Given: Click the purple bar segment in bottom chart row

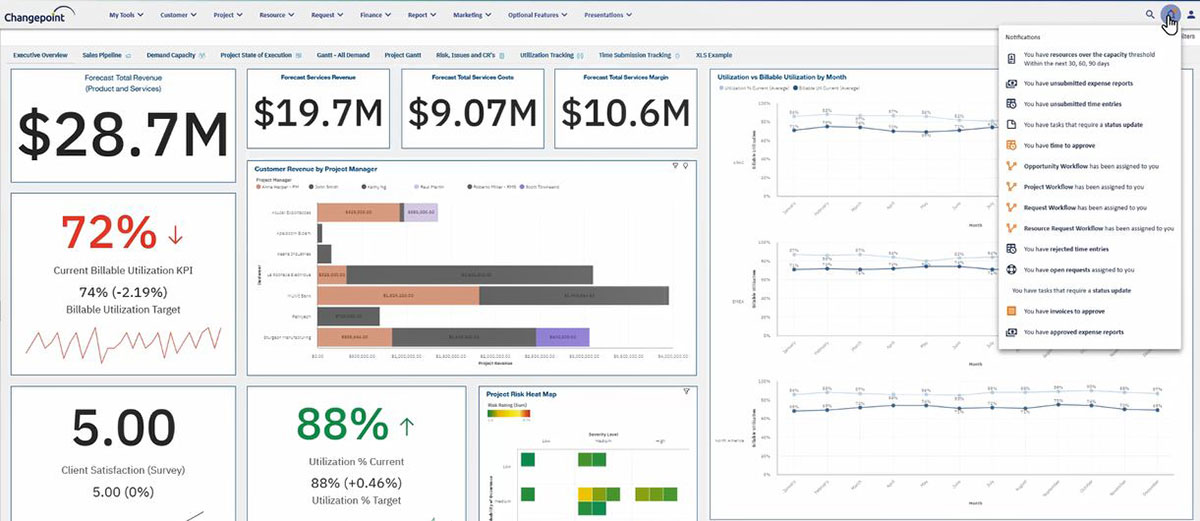Looking at the screenshot, I should 562,338.
